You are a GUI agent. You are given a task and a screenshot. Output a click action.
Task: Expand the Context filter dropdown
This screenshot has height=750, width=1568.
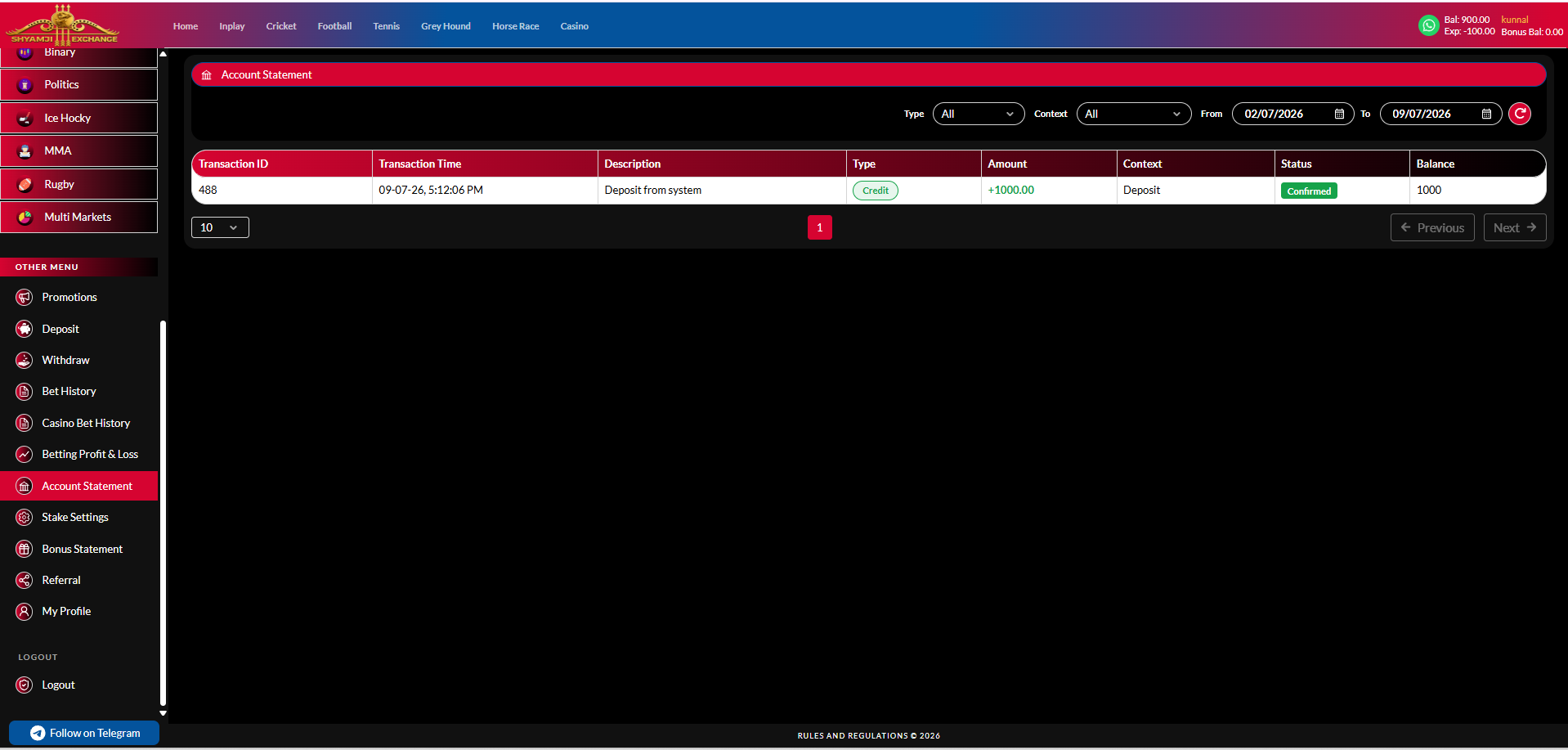[1134, 114]
